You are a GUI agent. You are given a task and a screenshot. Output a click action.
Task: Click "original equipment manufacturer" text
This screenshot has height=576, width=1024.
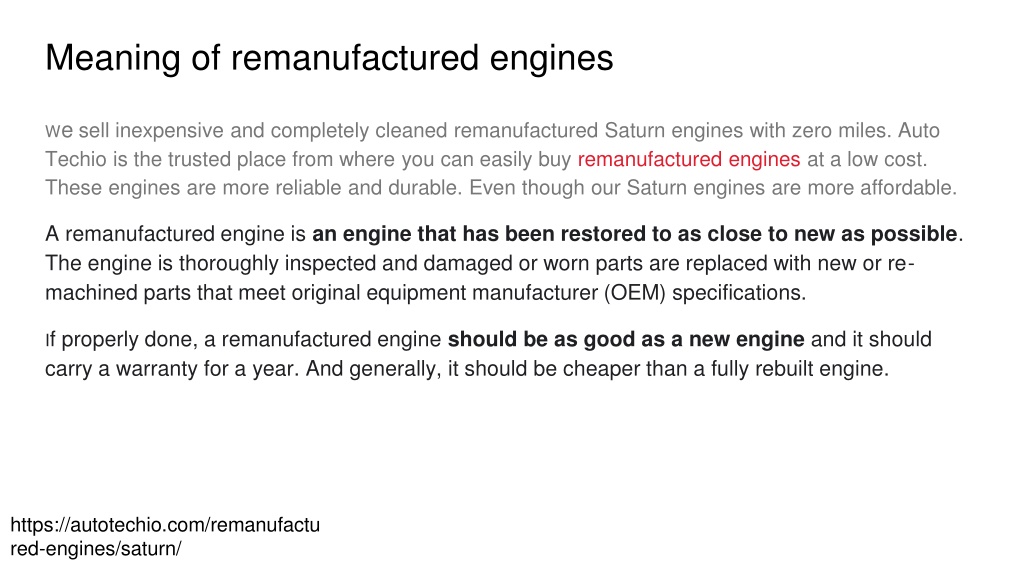(445, 293)
